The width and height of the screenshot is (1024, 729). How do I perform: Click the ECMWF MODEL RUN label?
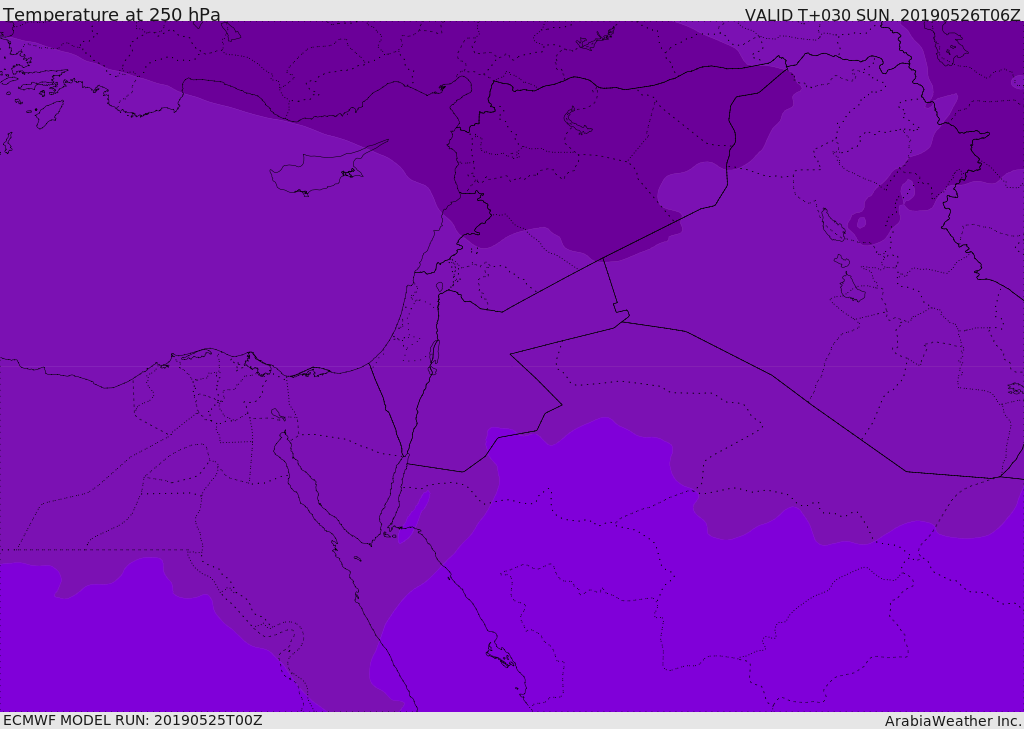pyautogui.click(x=132, y=720)
